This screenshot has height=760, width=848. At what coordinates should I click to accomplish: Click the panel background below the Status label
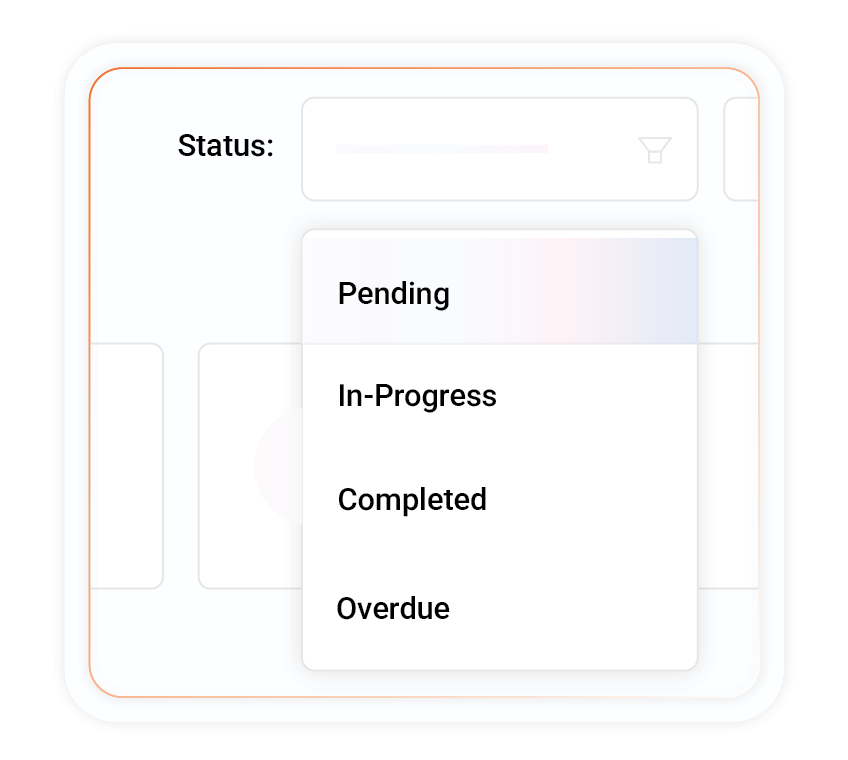[200, 260]
